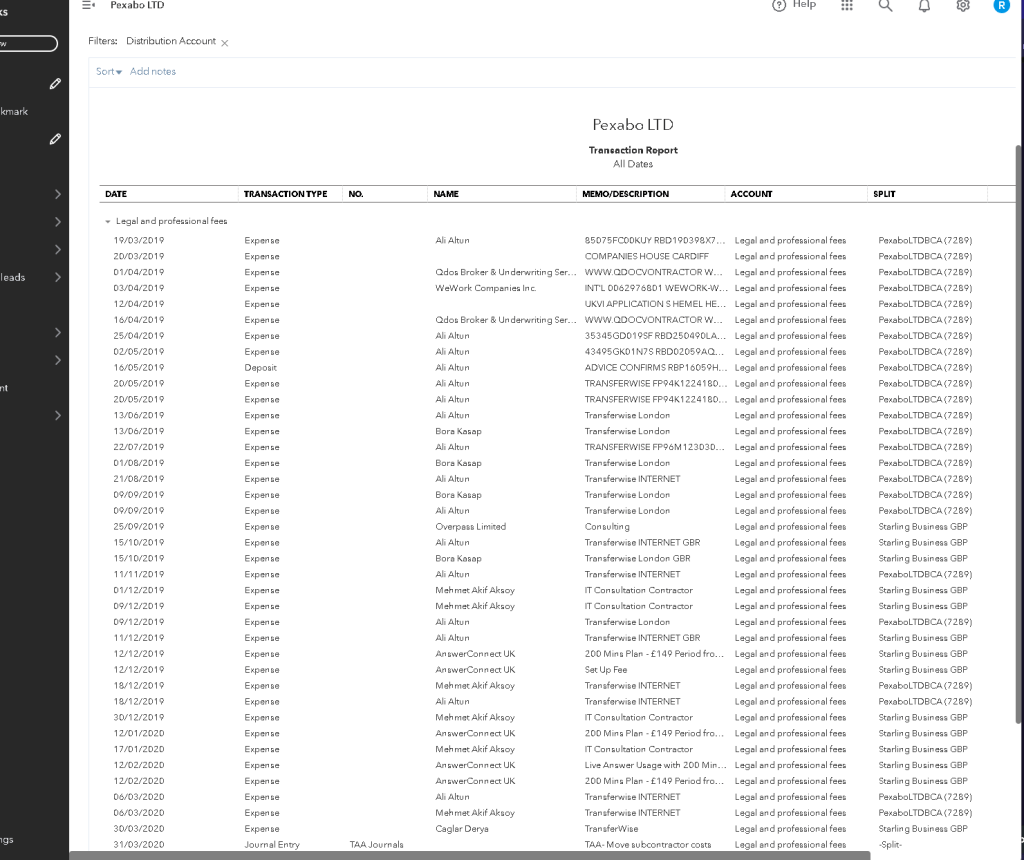1024x860 pixels.
Task: Click the -Split- value in last row
Action: [889, 845]
